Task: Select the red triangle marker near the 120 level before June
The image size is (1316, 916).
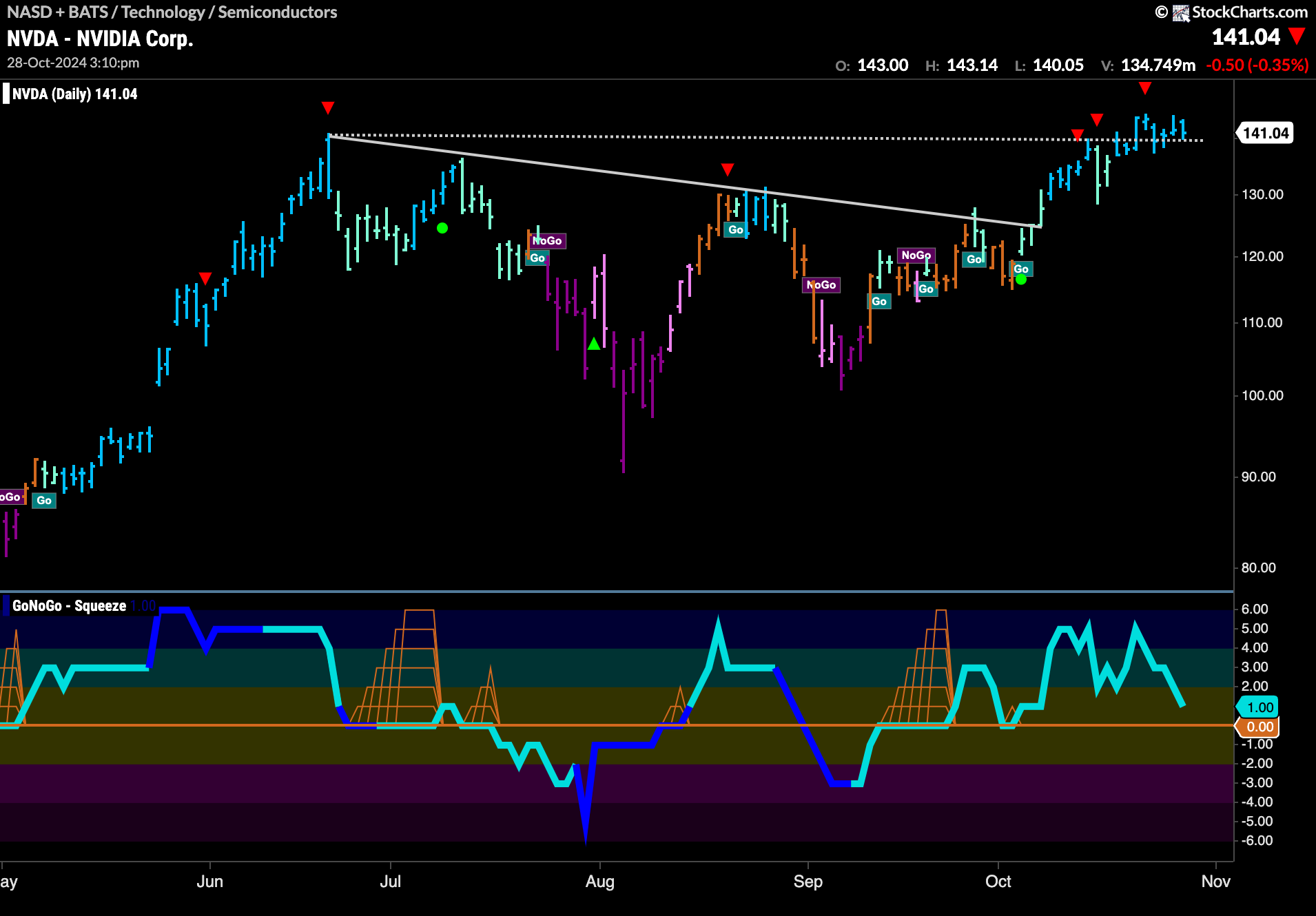Action: [205, 278]
